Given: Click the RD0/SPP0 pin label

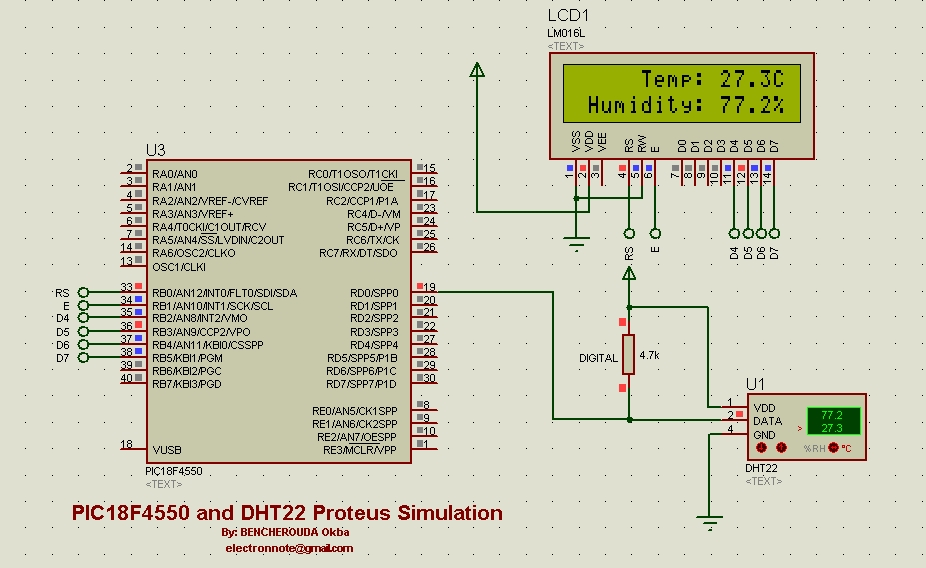Looking at the screenshot, I should tap(374, 293).
